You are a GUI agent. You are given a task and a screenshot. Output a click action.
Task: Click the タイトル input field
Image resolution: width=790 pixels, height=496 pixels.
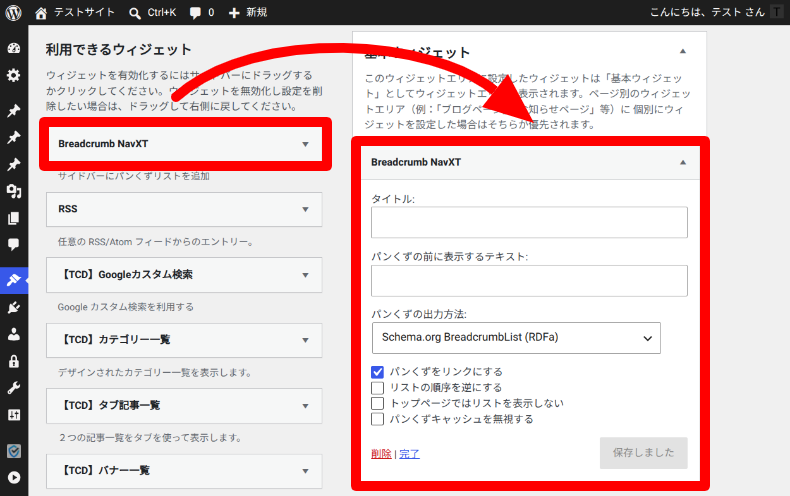coord(529,222)
